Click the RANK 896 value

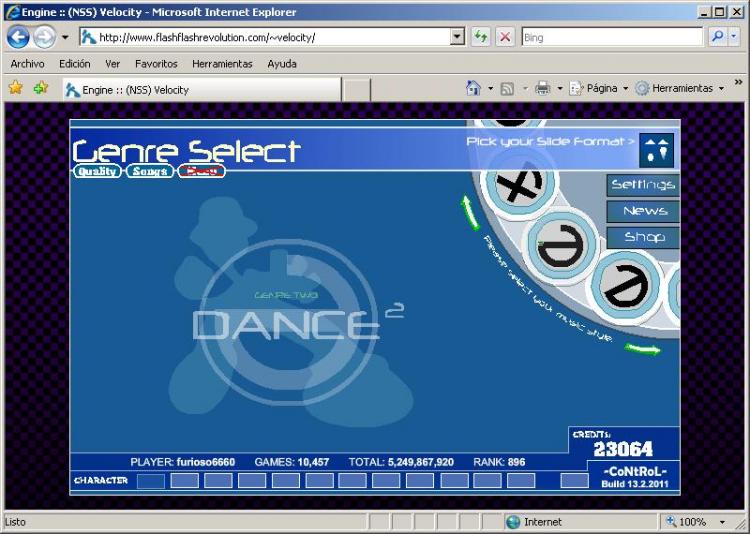pyautogui.click(x=499, y=462)
